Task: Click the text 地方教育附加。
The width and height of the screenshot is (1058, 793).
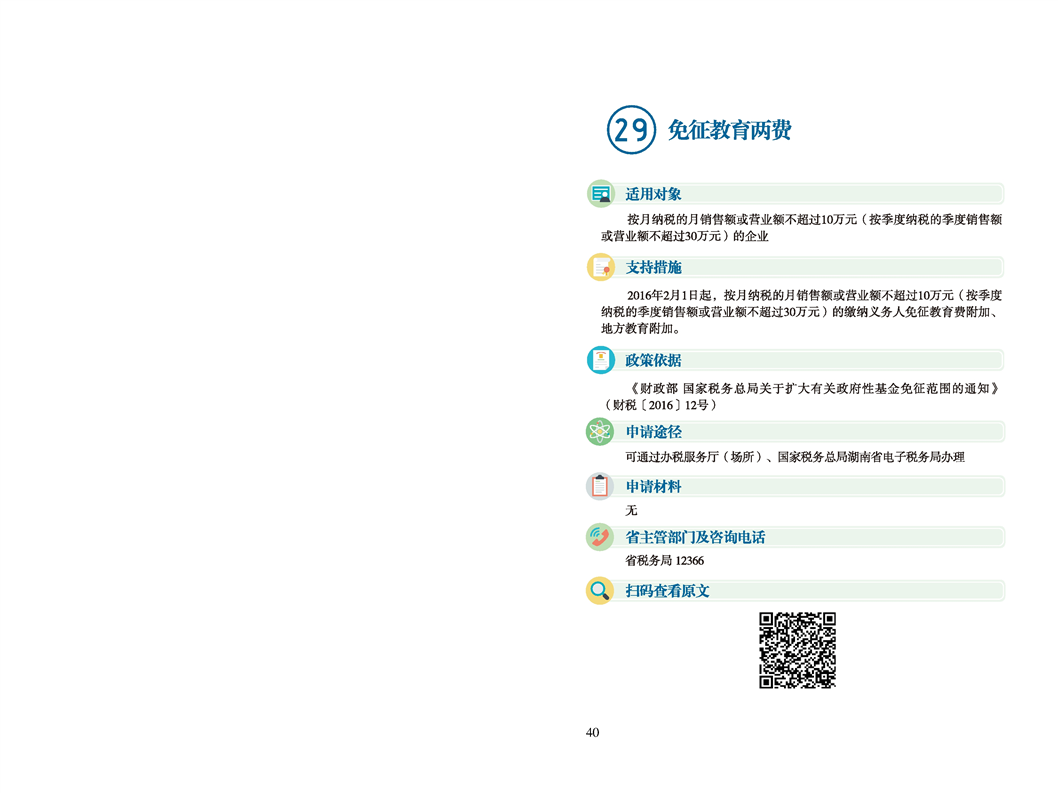Action: [642, 329]
